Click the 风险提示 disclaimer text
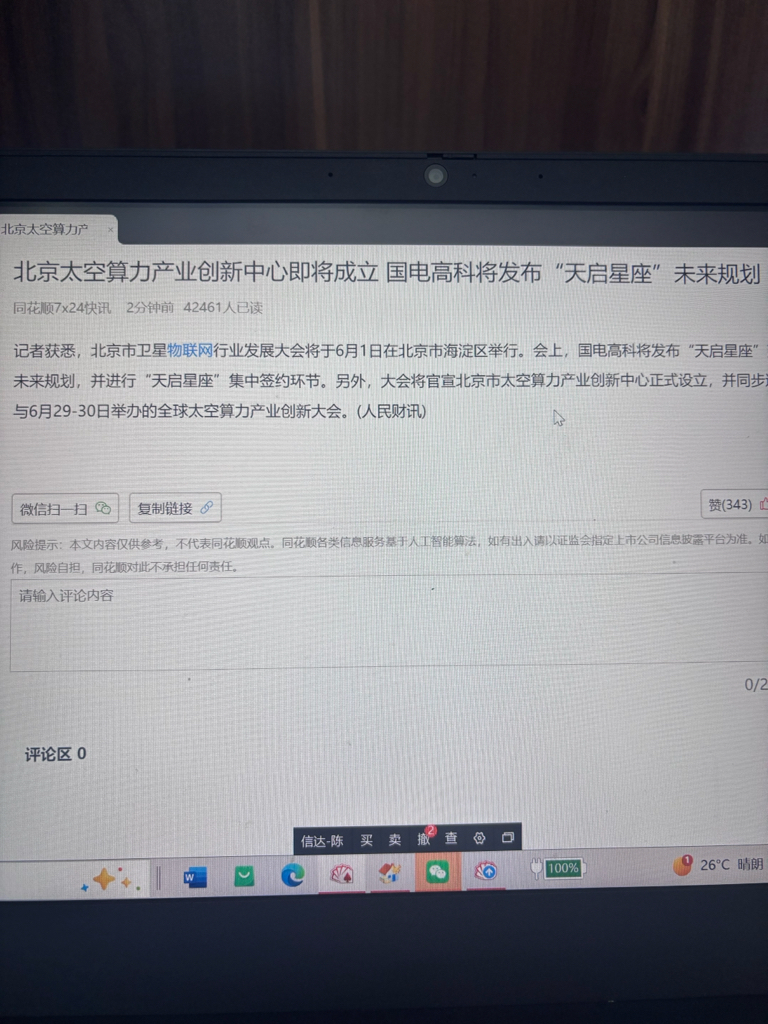Image resolution: width=768 pixels, height=1024 pixels. (389, 554)
